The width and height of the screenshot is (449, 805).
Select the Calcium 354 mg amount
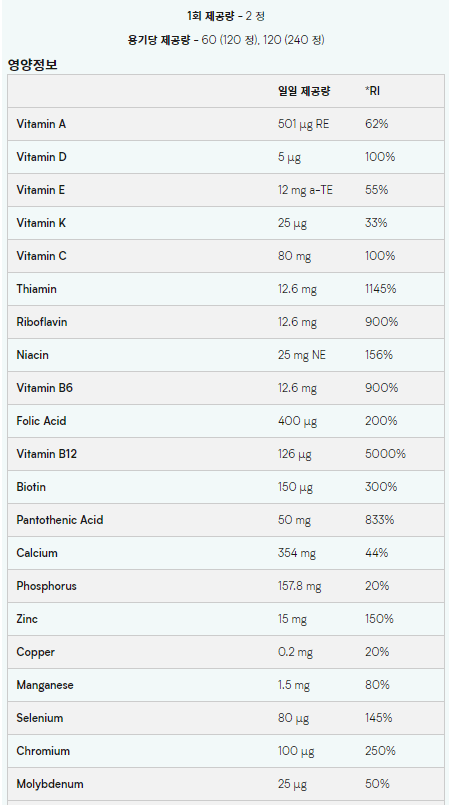pyautogui.click(x=297, y=553)
